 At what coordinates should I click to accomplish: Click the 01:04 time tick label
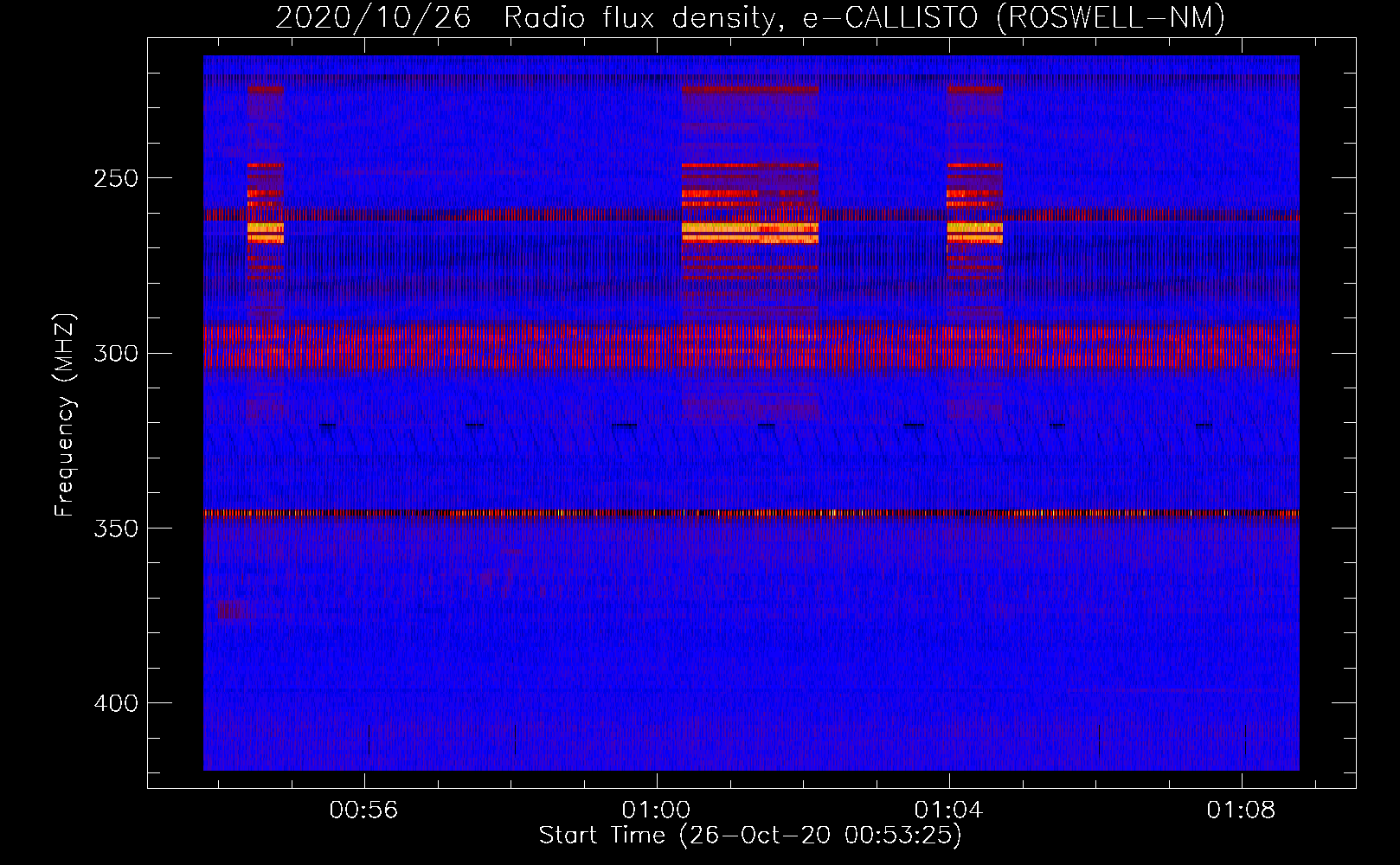949,810
